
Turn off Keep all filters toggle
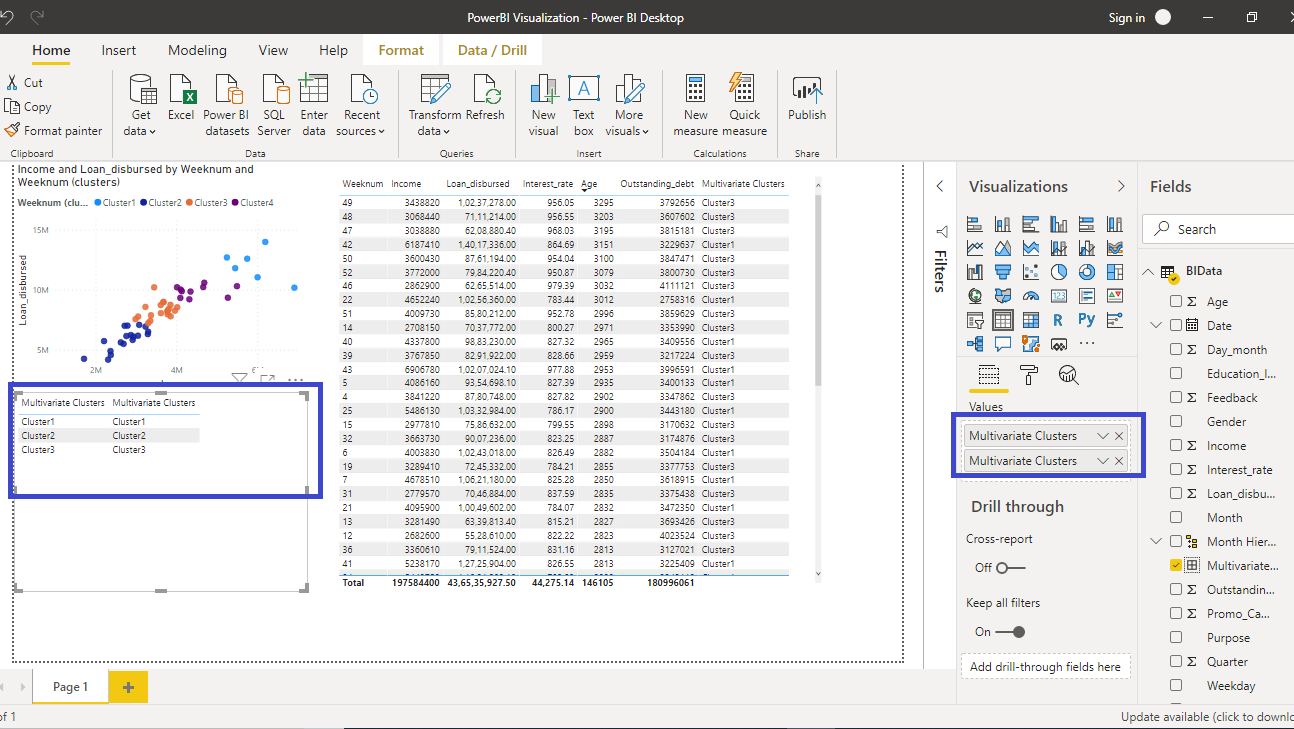[x=1010, y=631]
